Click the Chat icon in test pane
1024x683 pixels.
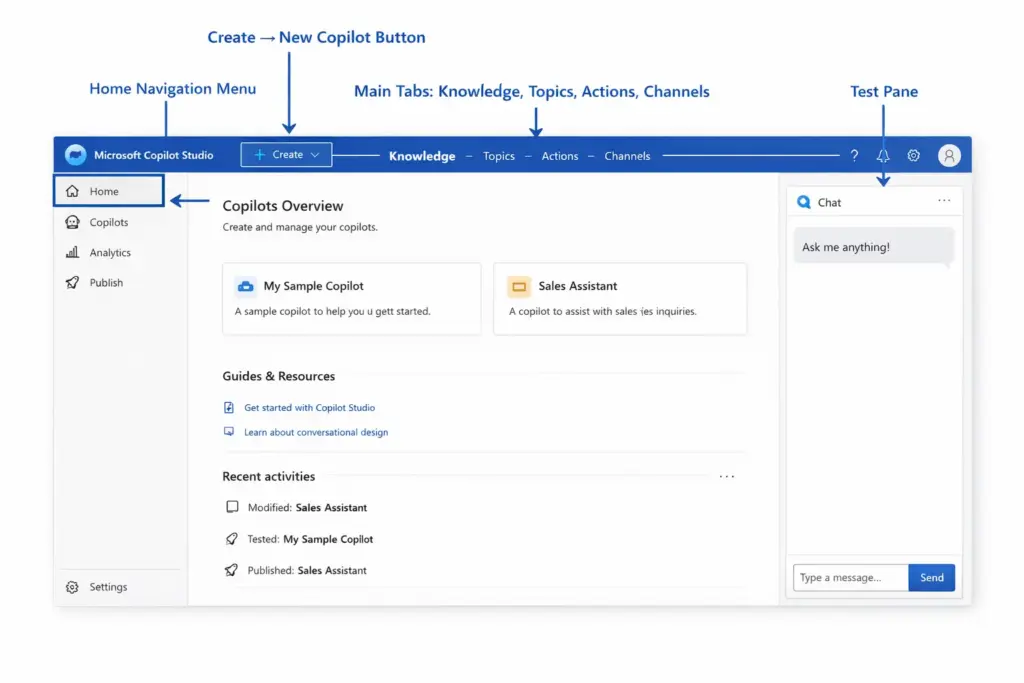tap(804, 202)
